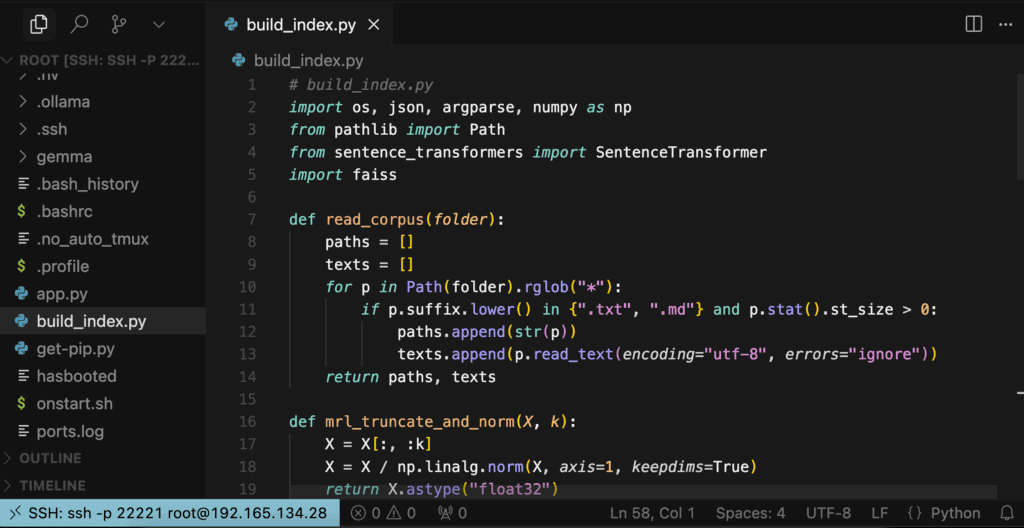Open the Explorer view icon
Image resolution: width=1024 pixels, height=528 pixels.
coord(39,25)
